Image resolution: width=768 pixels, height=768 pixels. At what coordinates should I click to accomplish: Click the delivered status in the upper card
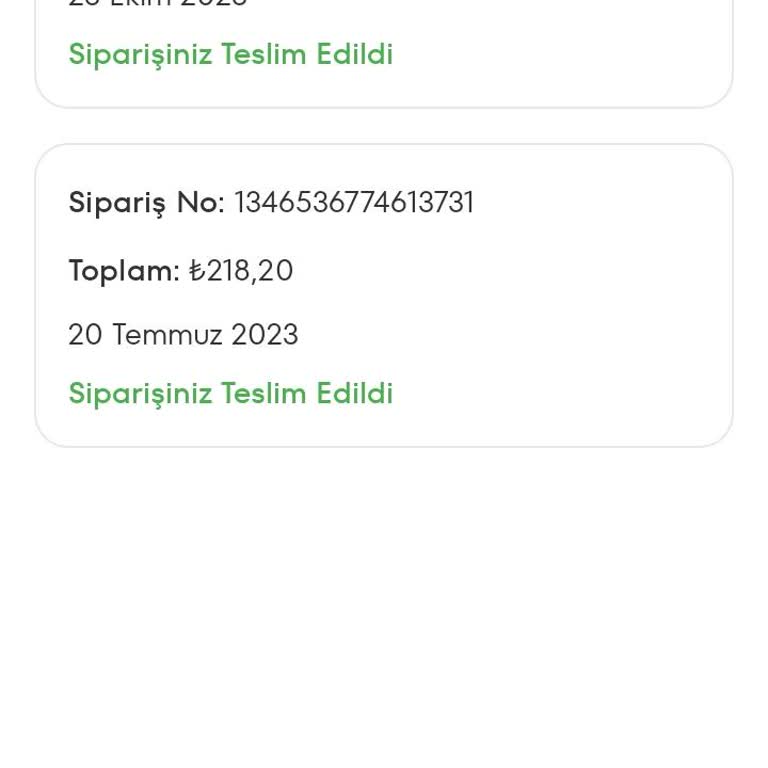[230, 54]
